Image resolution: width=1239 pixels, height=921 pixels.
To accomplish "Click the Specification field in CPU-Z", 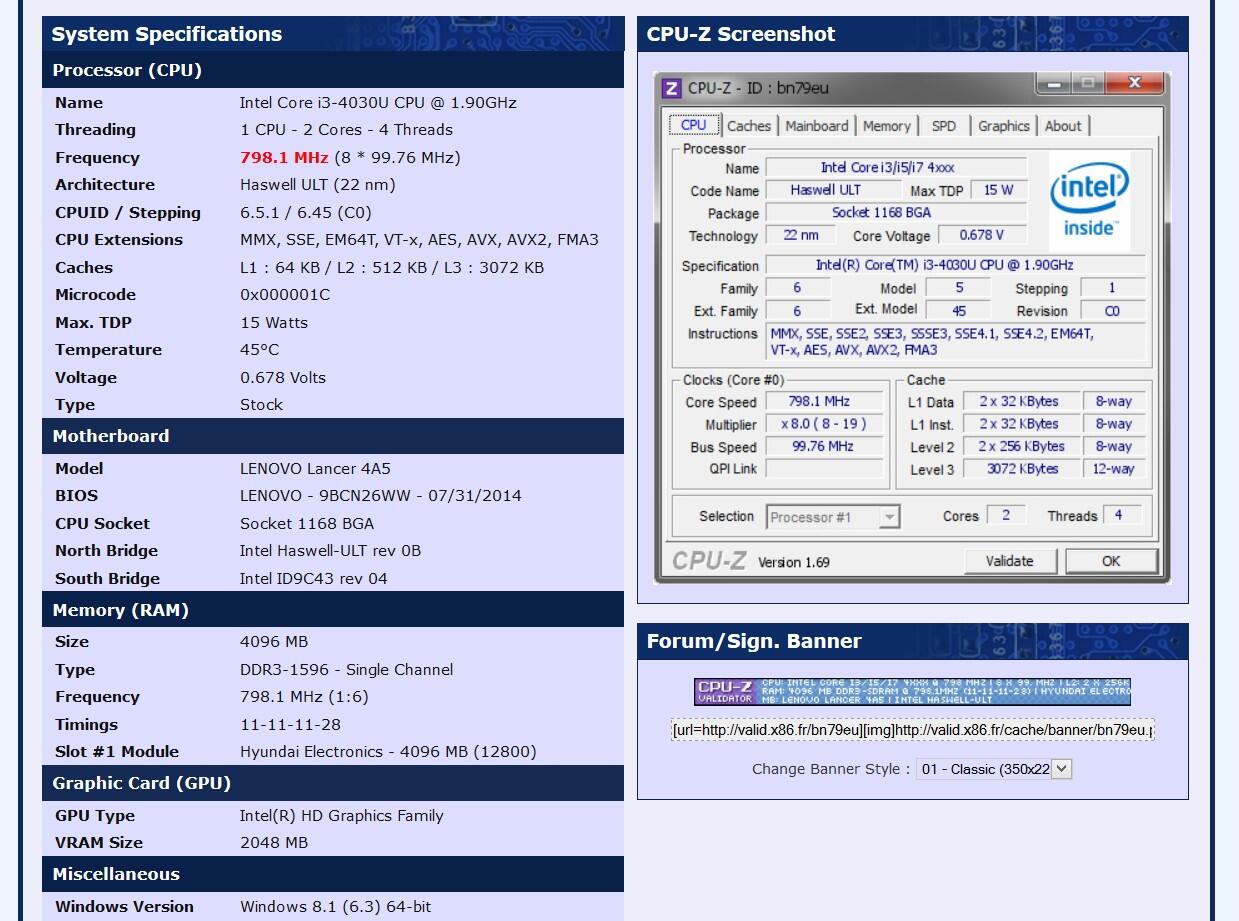I will click(955, 265).
